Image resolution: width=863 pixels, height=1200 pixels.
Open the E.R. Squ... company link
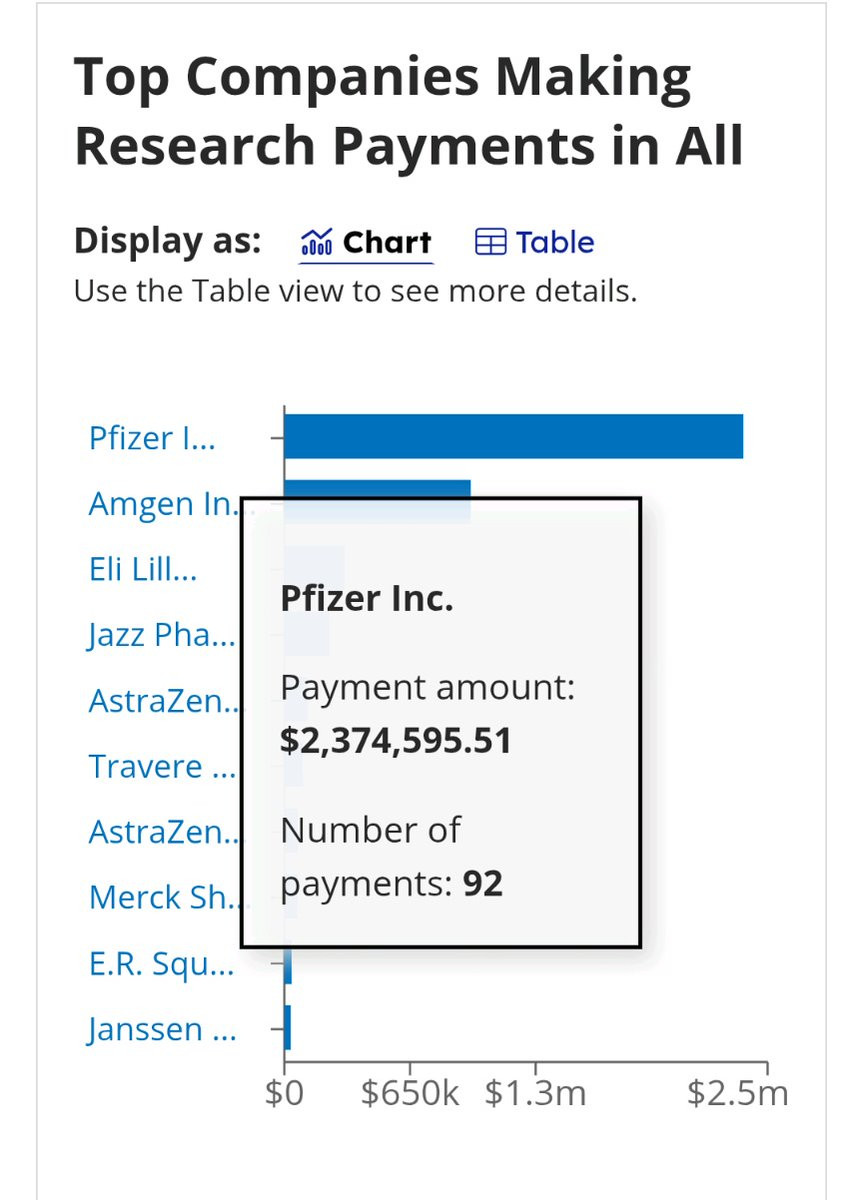(x=162, y=963)
